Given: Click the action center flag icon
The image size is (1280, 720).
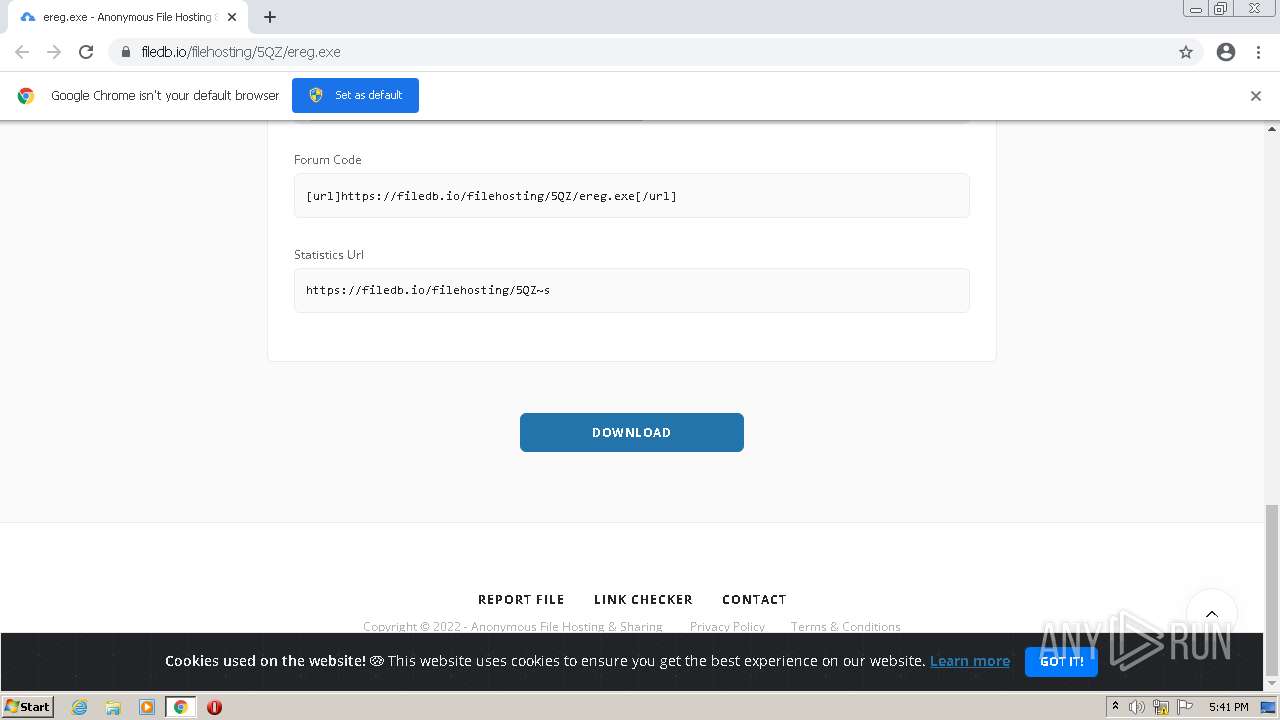Looking at the screenshot, I should pos(1184,707).
